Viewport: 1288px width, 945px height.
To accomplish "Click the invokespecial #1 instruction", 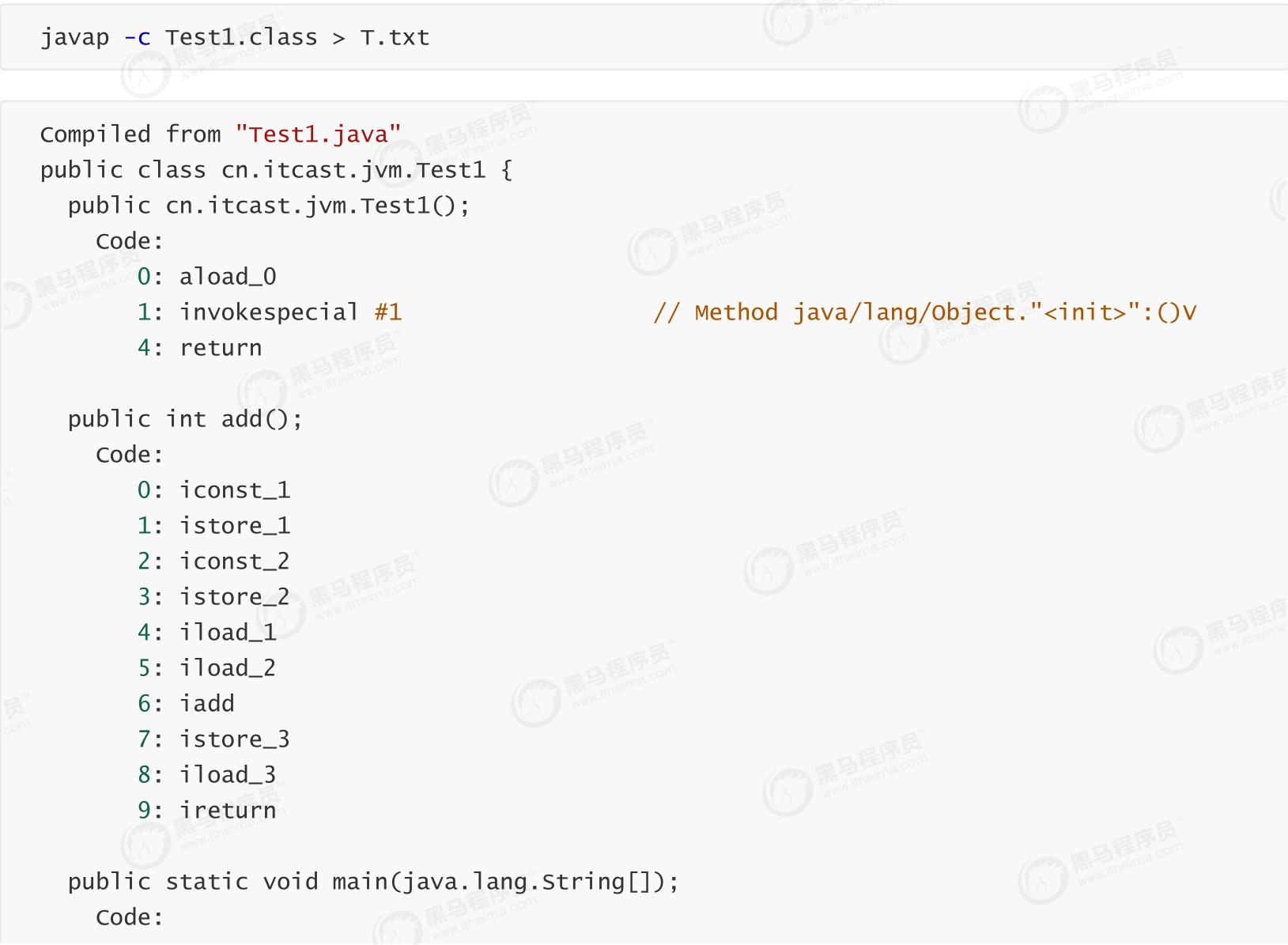I will (290, 312).
